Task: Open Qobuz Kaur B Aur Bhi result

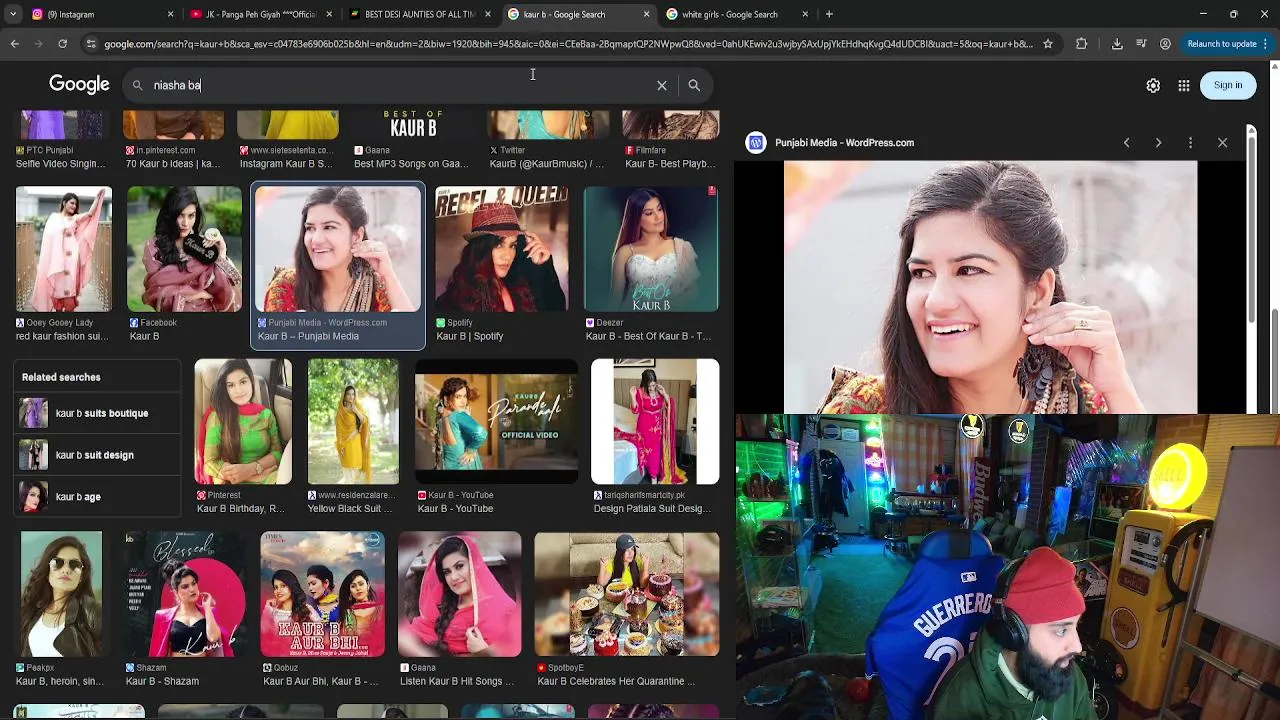Action: coord(322,594)
